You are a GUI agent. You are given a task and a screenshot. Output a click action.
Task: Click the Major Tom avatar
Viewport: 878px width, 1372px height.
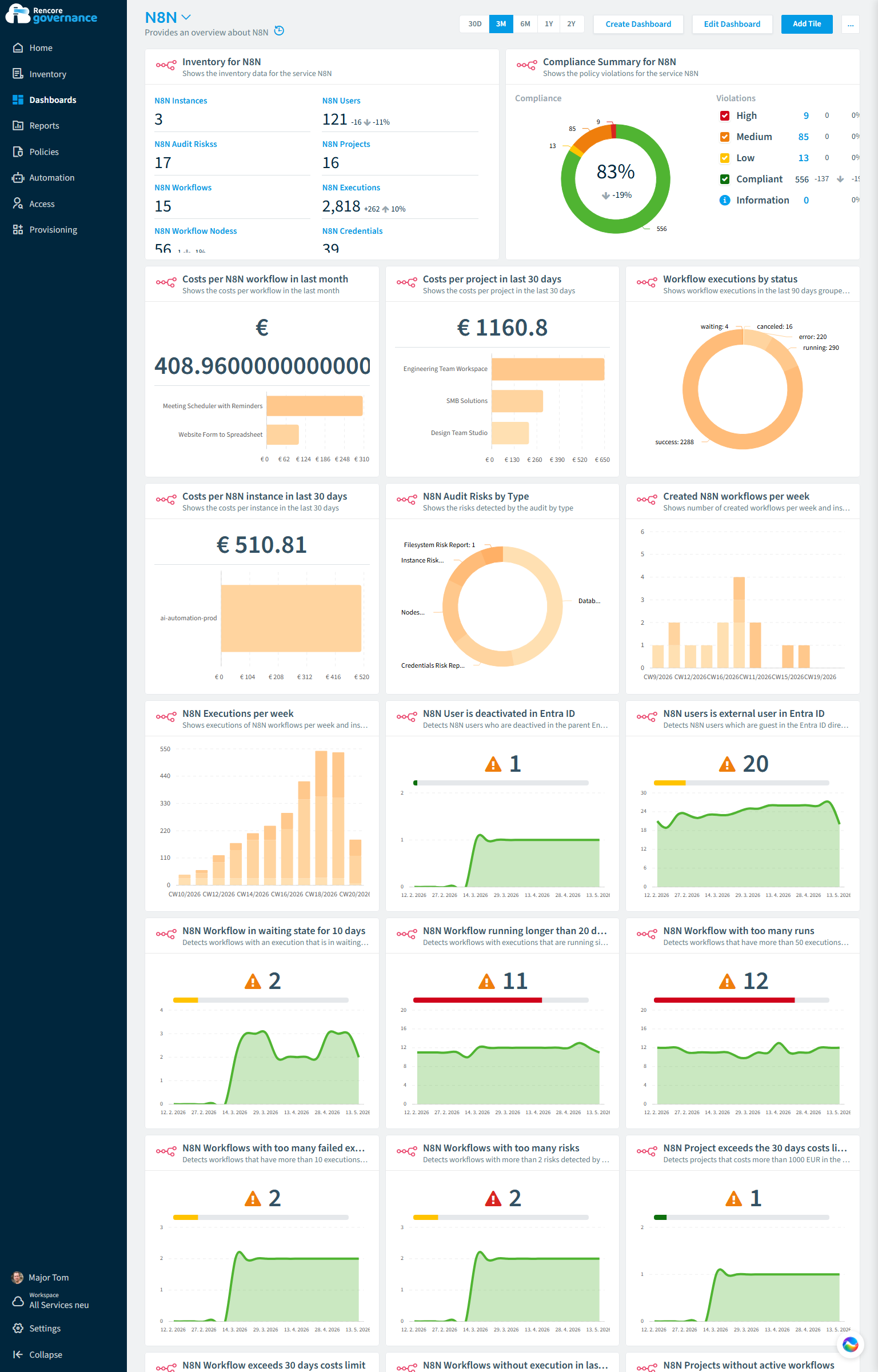tap(18, 1277)
